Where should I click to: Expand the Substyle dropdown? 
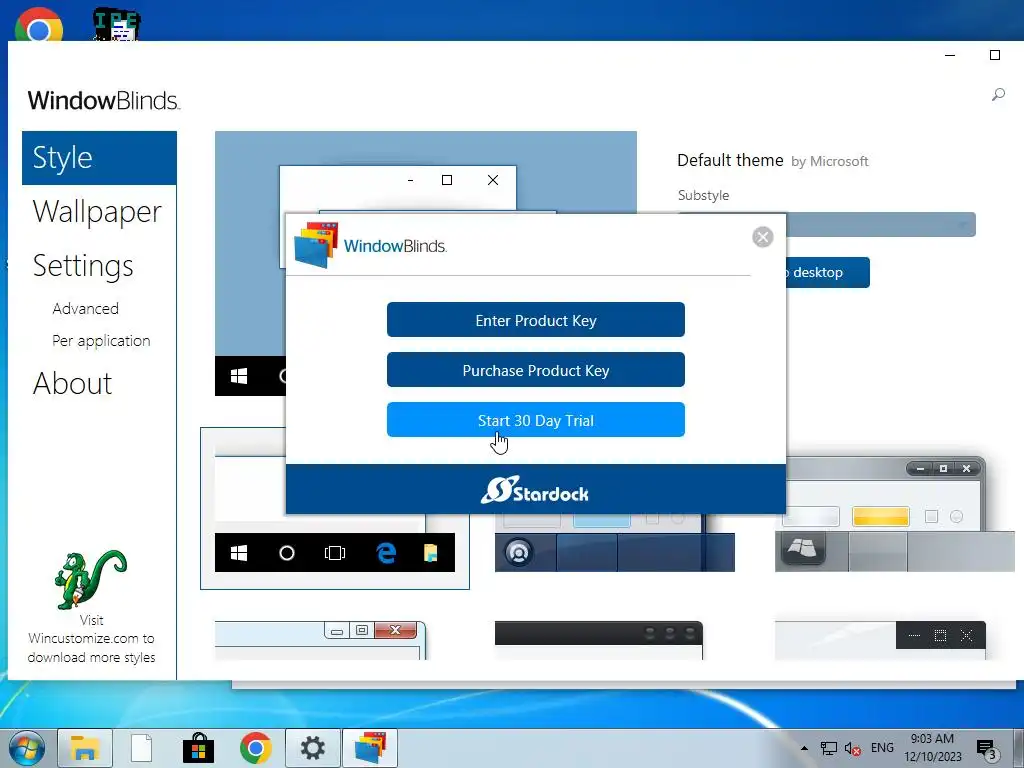(x=880, y=225)
